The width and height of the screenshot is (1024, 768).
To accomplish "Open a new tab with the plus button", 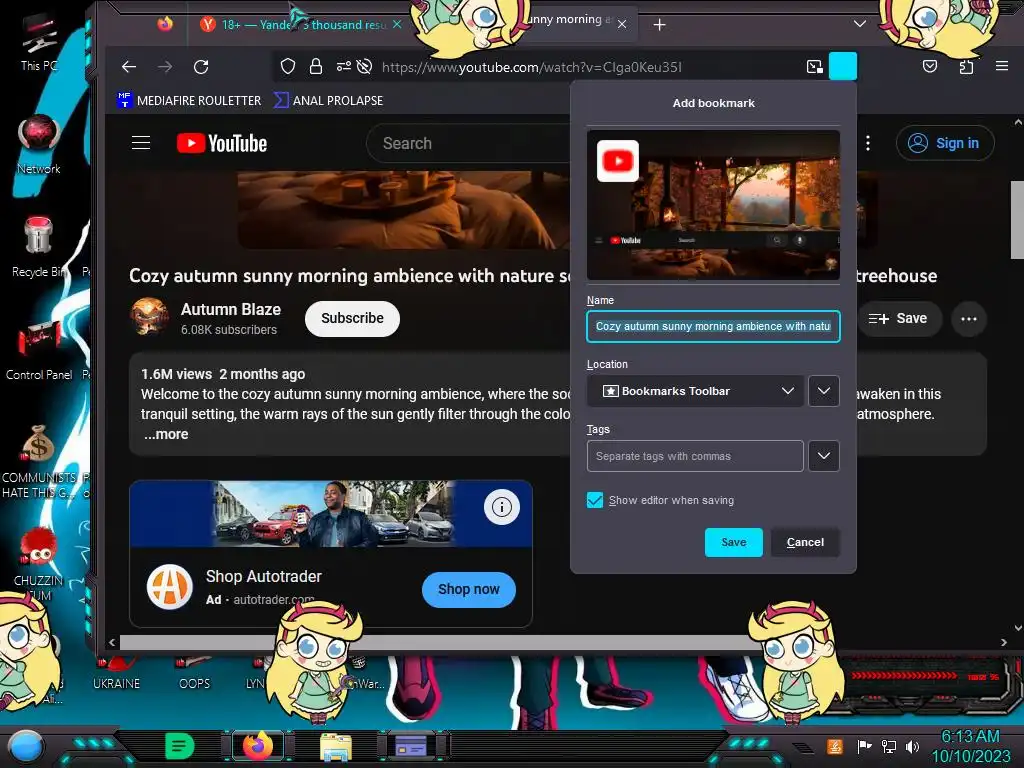I will (660, 25).
